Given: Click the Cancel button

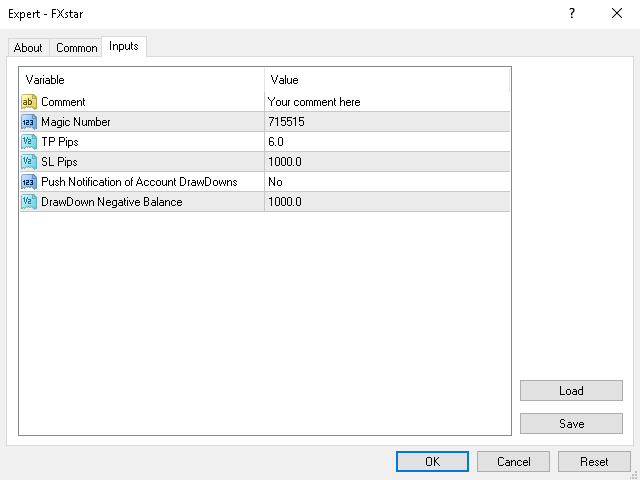Looking at the screenshot, I should click(x=513, y=462).
